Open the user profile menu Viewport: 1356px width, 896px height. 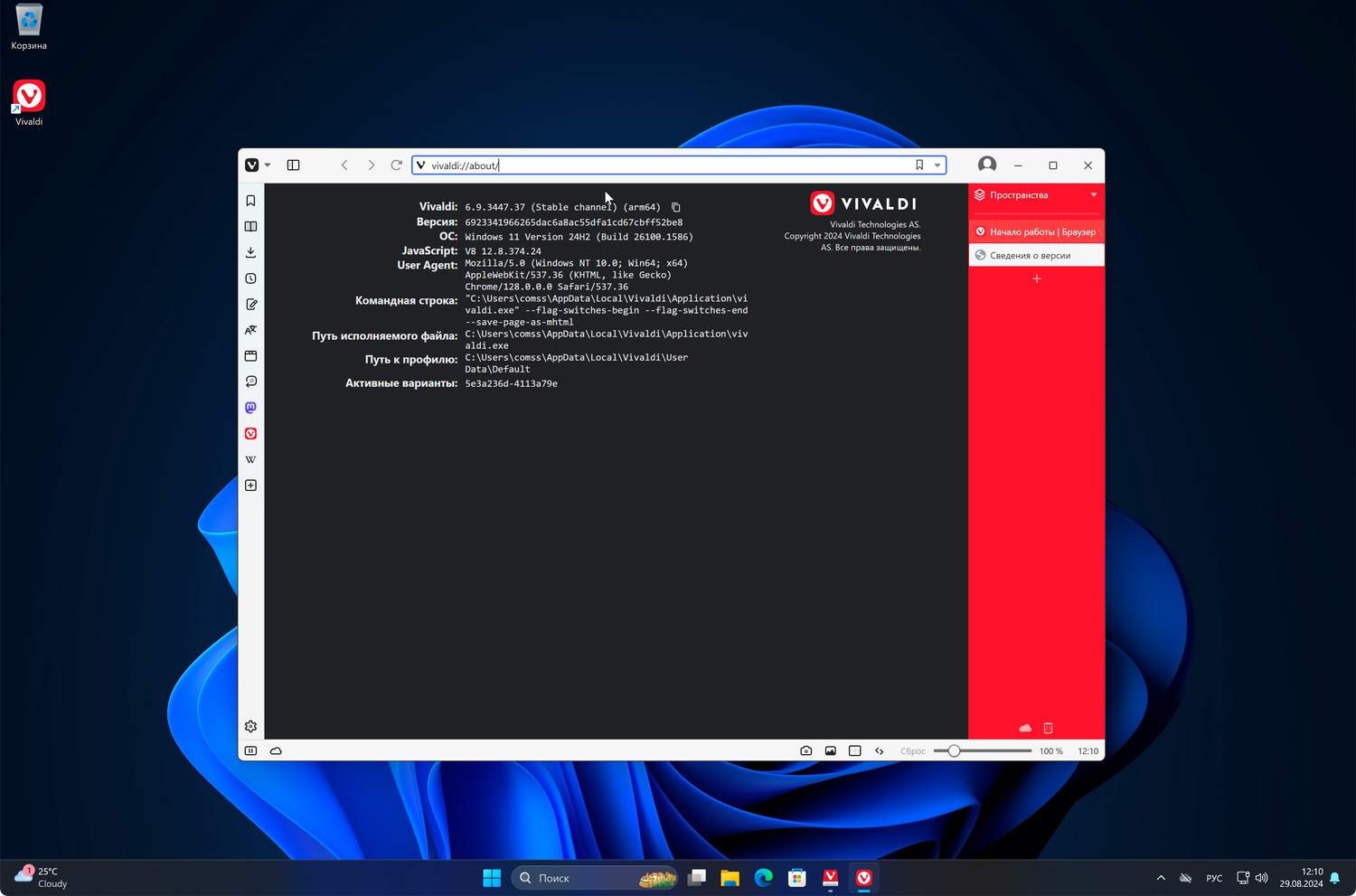click(987, 165)
